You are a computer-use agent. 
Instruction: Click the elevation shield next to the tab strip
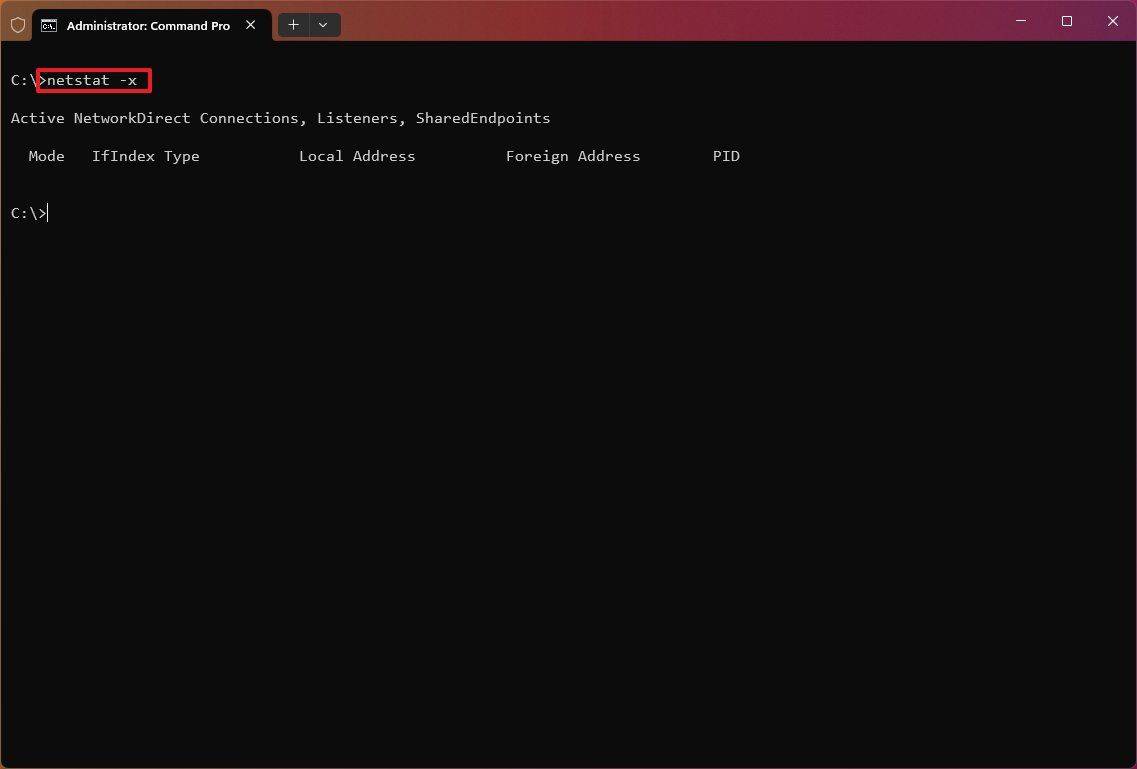click(x=17, y=24)
